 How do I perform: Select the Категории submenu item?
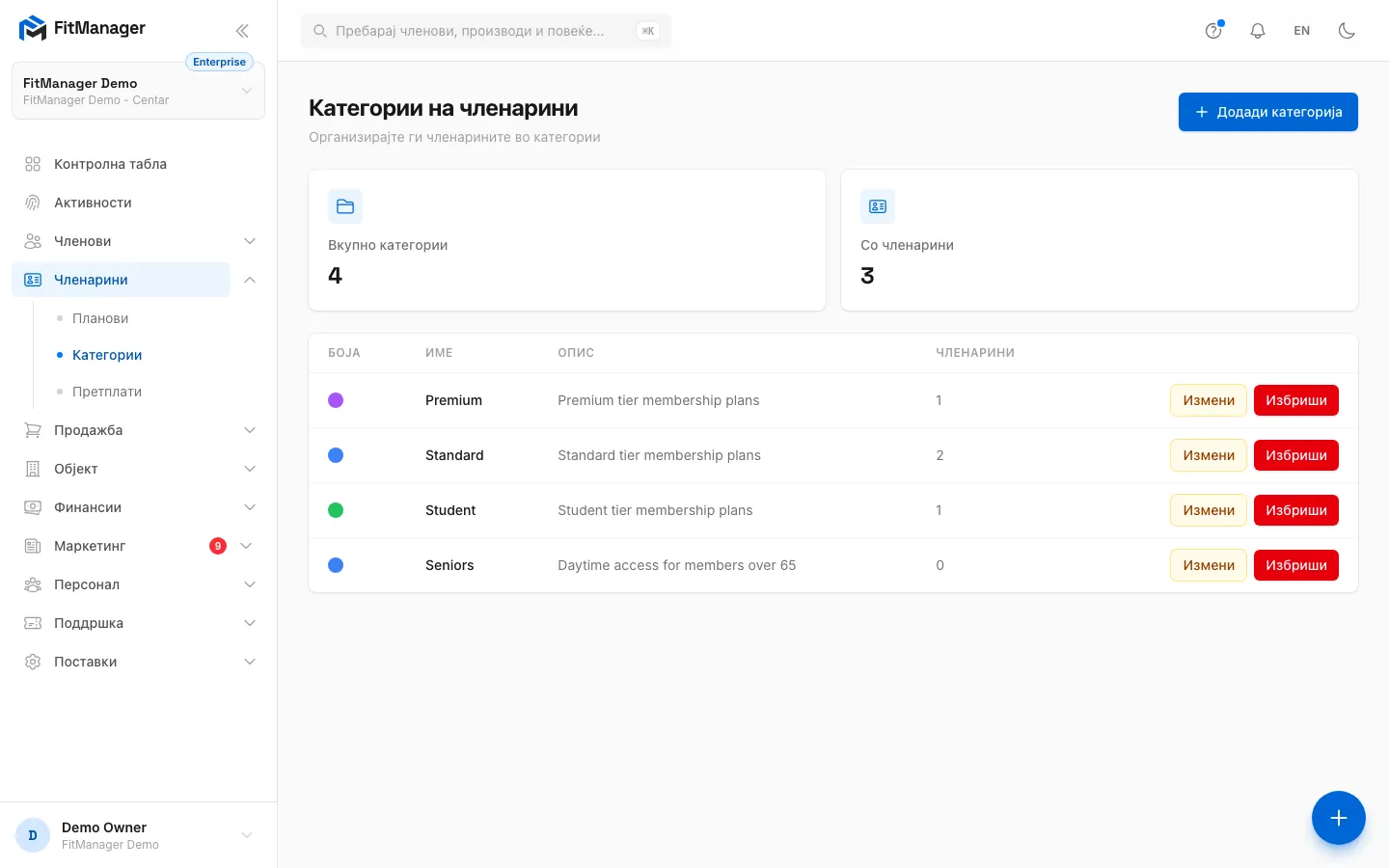[107, 355]
